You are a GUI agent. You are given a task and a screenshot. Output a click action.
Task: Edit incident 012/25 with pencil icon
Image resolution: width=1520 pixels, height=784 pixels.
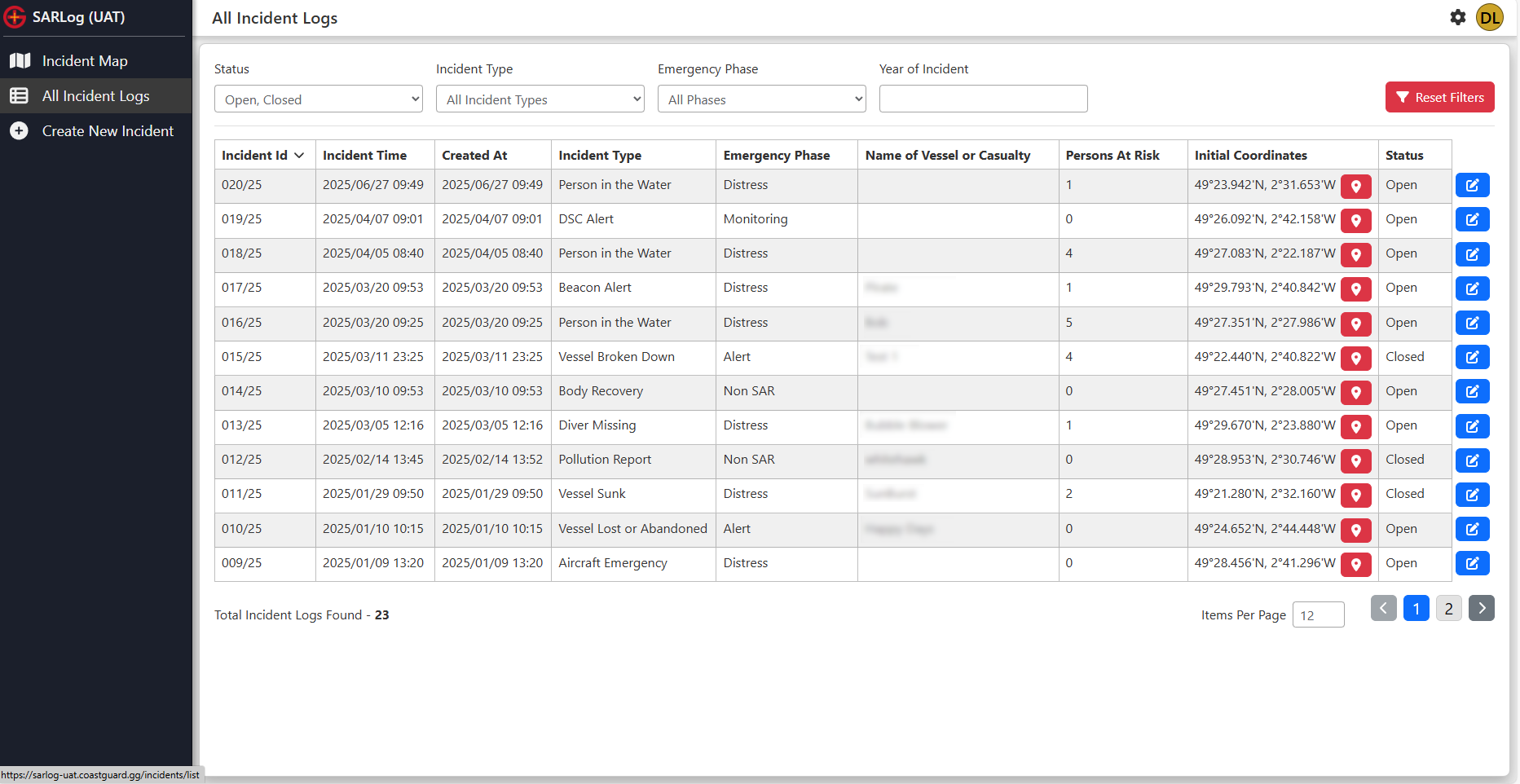pos(1472,460)
